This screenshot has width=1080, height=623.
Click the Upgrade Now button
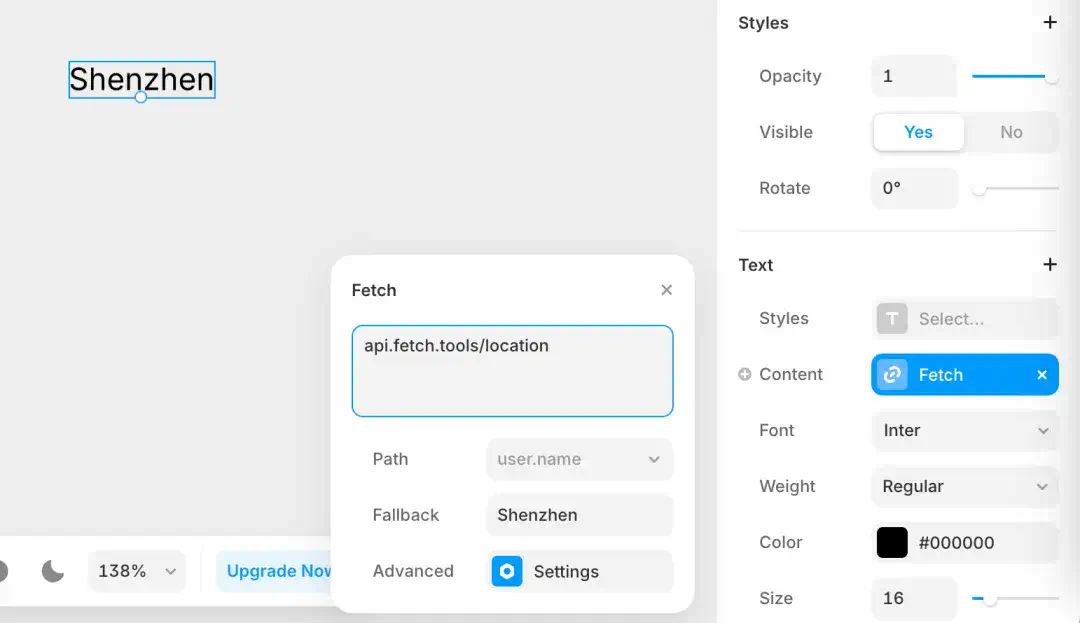tap(278, 571)
